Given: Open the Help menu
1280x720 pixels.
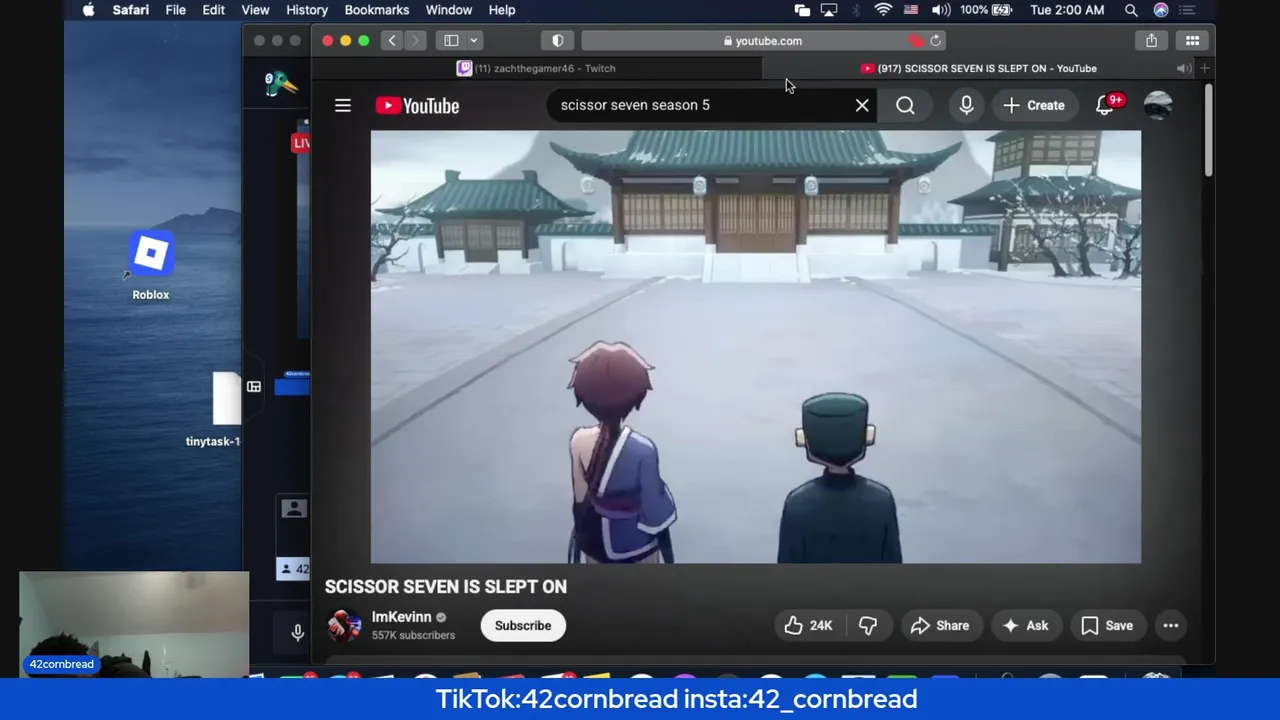Looking at the screenshot, I should tap(501, 10).
